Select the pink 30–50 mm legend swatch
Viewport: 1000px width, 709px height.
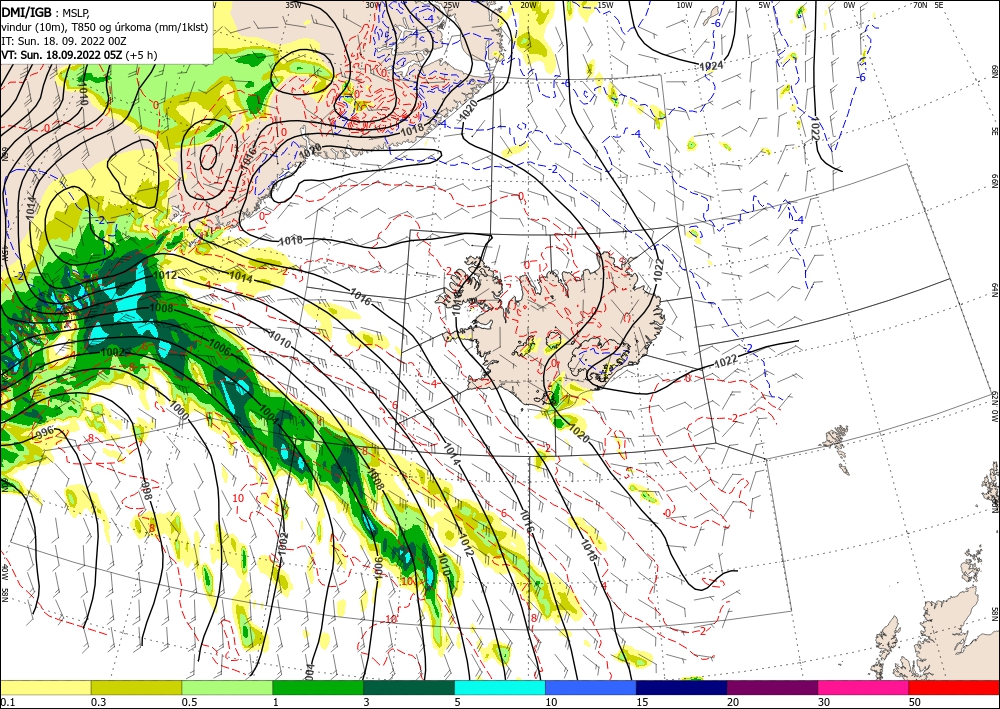tap(864, 687)
